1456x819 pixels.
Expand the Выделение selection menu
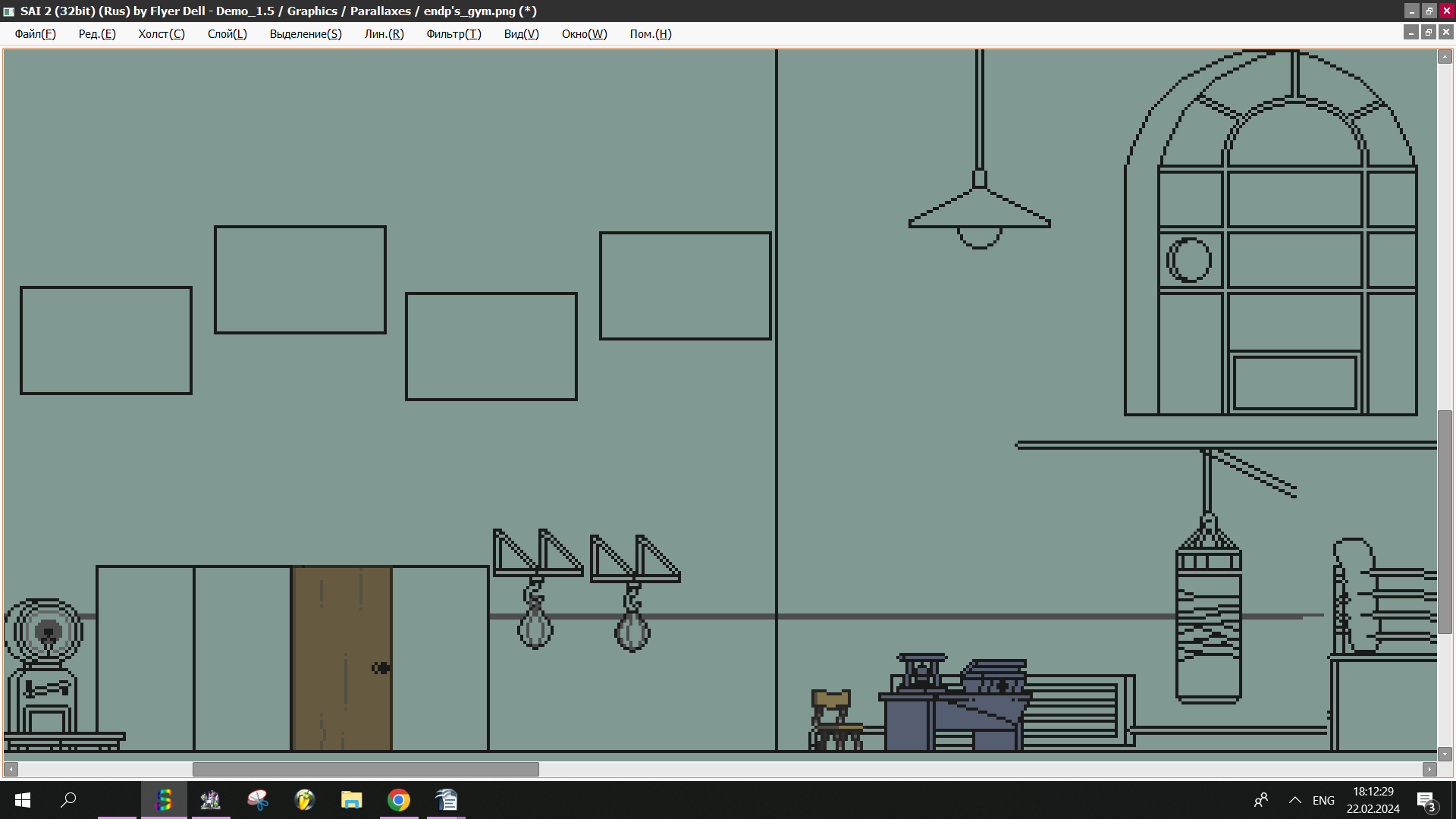pyautogui.click(x=306, y=34)
